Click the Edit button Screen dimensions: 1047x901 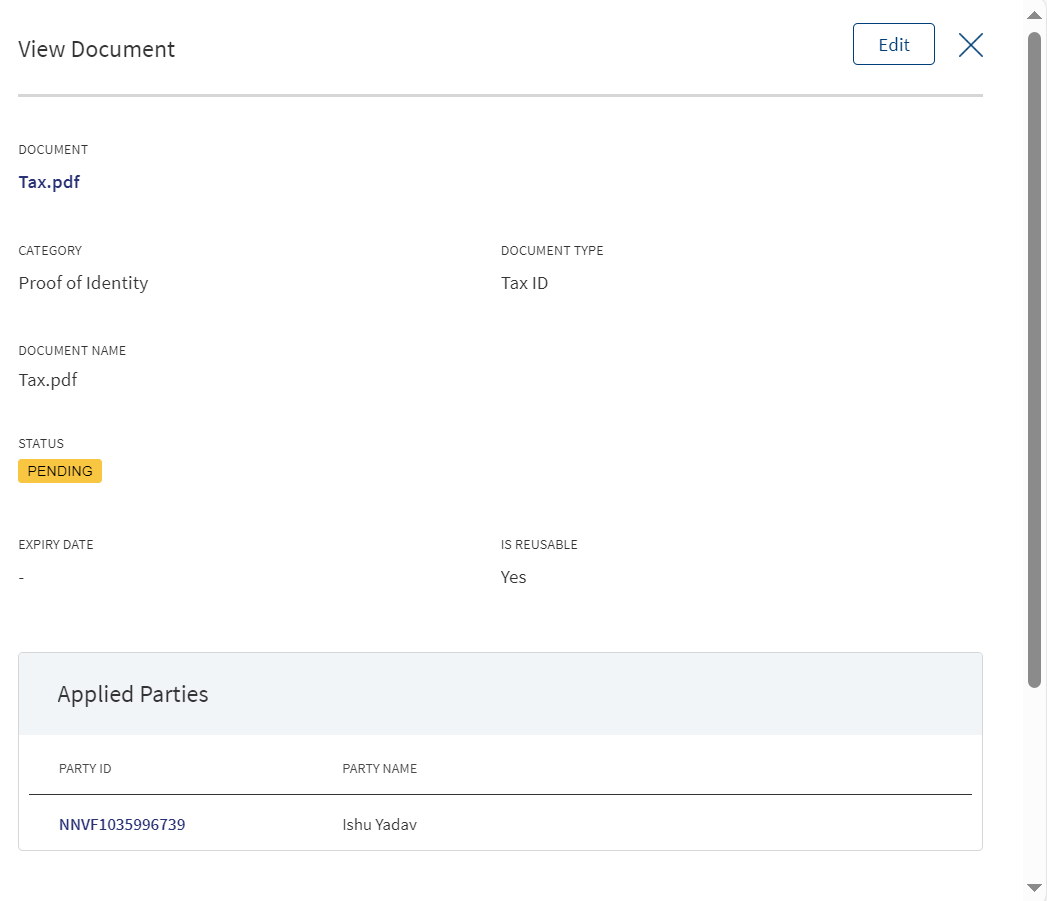[x=893, y=44]
